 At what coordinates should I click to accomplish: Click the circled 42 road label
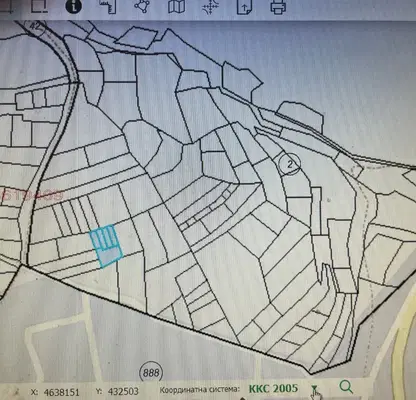tap(36, 27)
